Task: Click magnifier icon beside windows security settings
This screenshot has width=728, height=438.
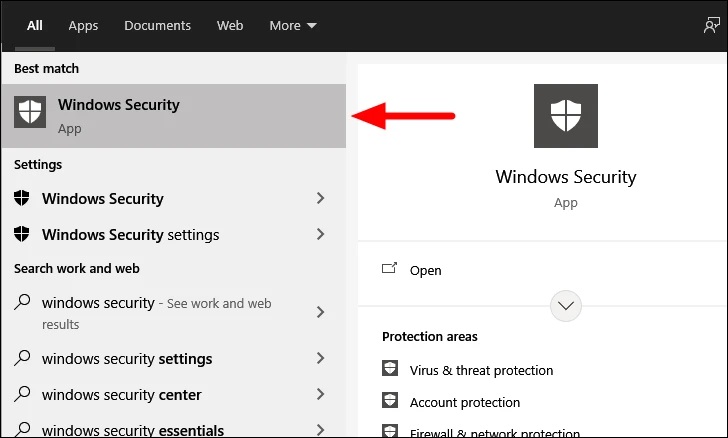Action: 22,358
